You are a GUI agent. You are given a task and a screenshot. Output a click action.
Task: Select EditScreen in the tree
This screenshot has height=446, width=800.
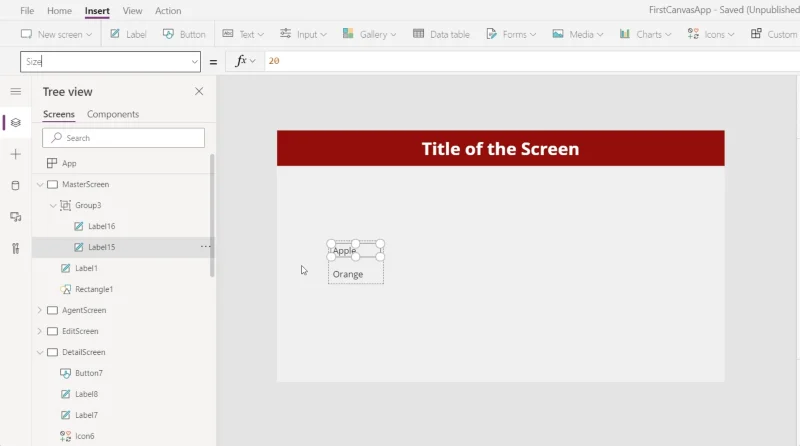(x=80, y=331)
